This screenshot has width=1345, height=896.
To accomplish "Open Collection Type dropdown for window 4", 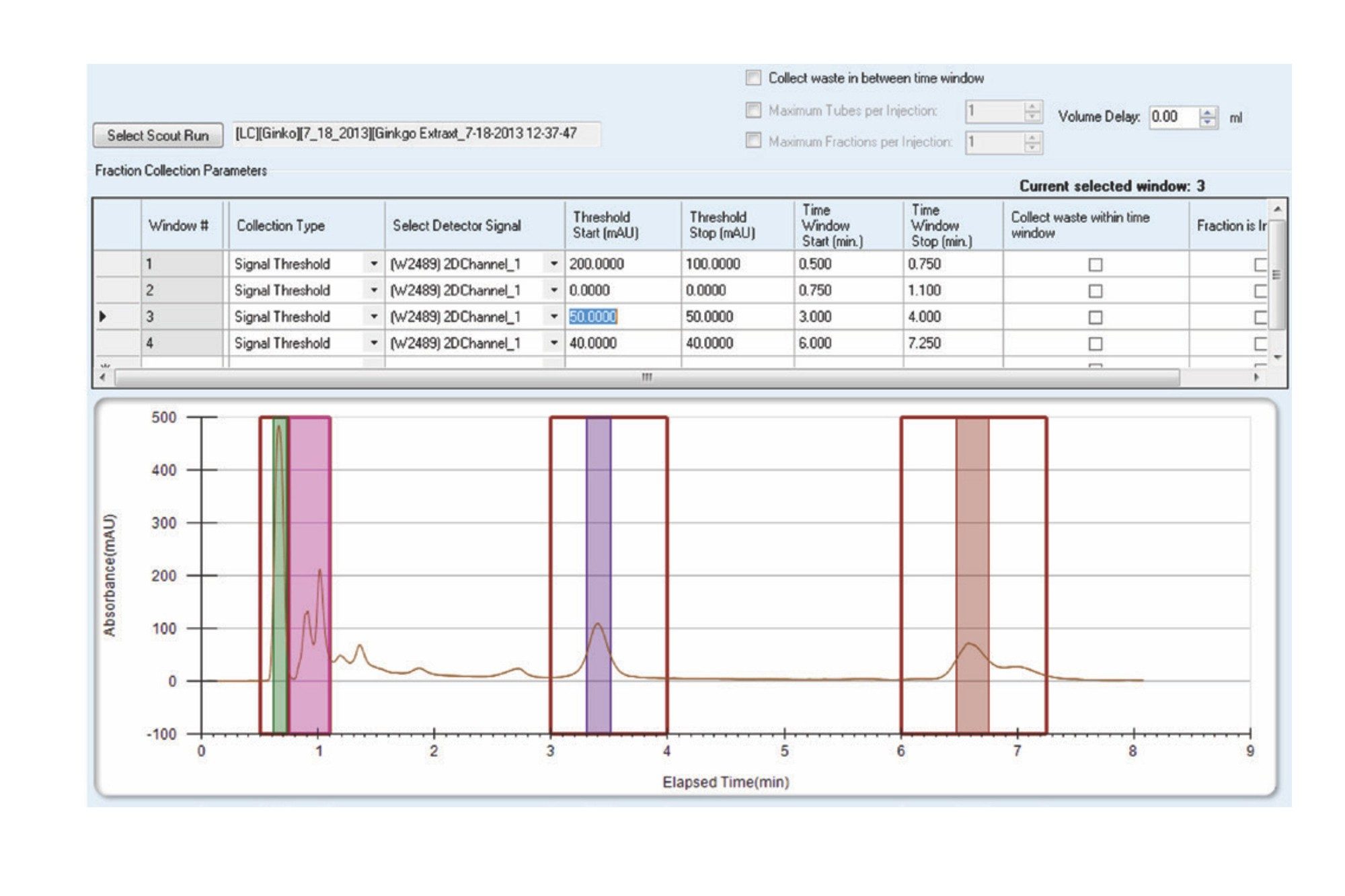I will coord(373,343).
